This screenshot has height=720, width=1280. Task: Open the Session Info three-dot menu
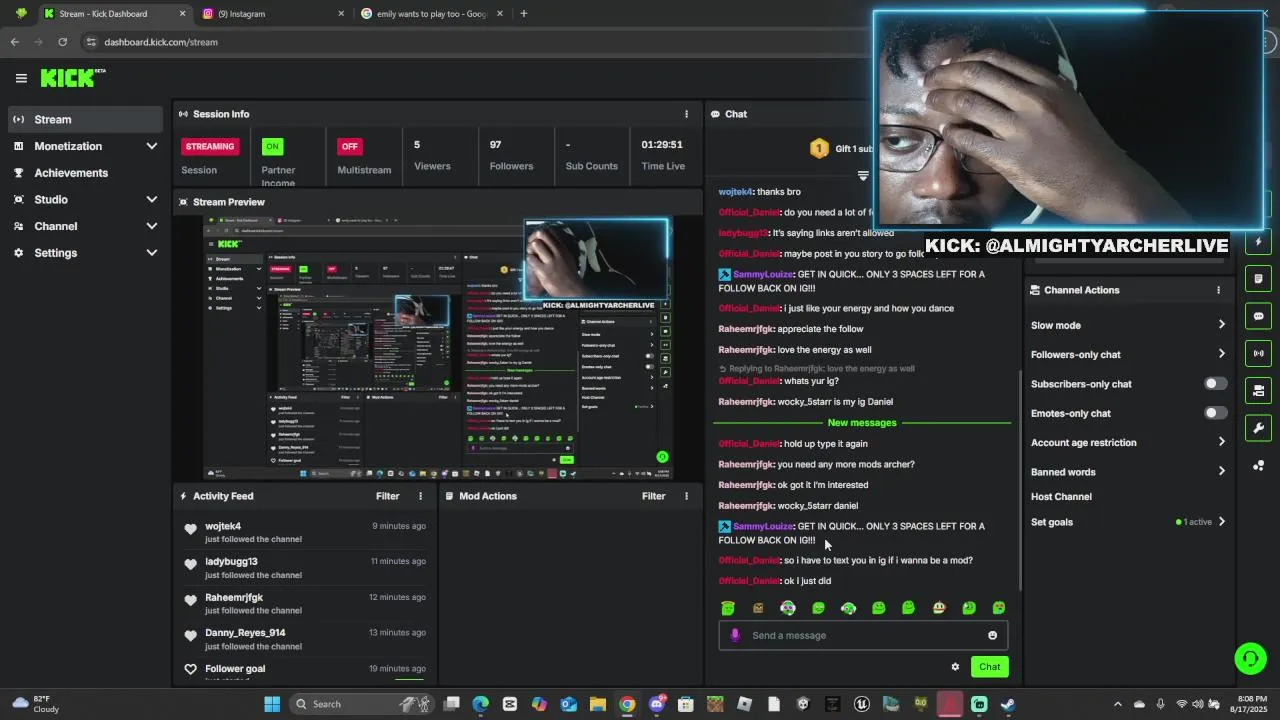(686, 114)
